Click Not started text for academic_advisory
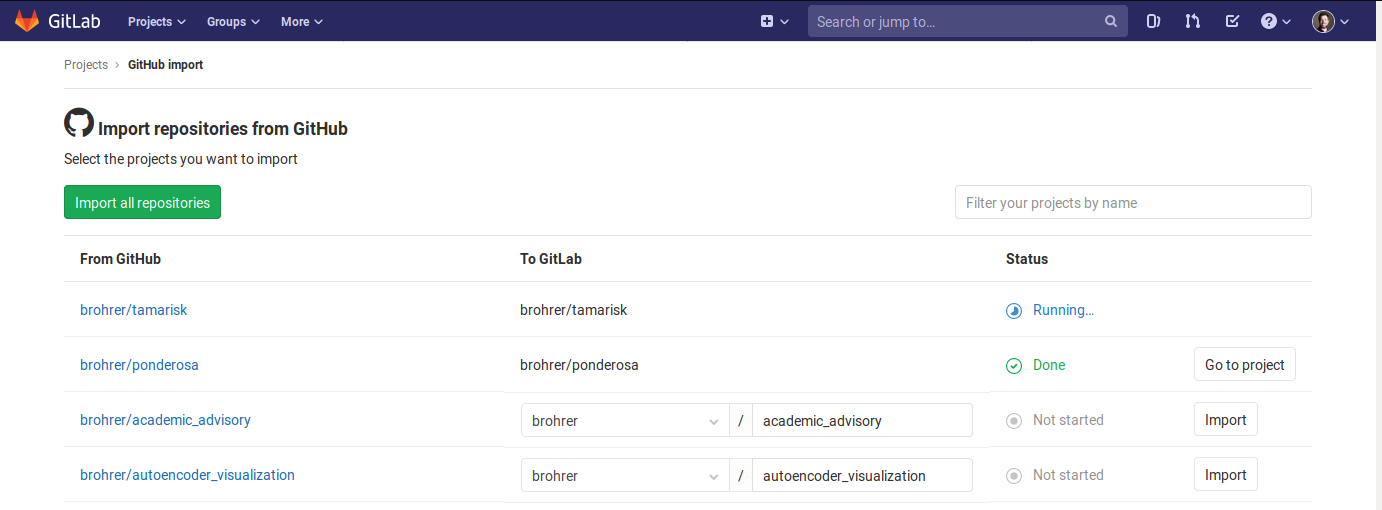This screenshot has height=510, width=1382. pyautogui.click(x=1068, y=420)
